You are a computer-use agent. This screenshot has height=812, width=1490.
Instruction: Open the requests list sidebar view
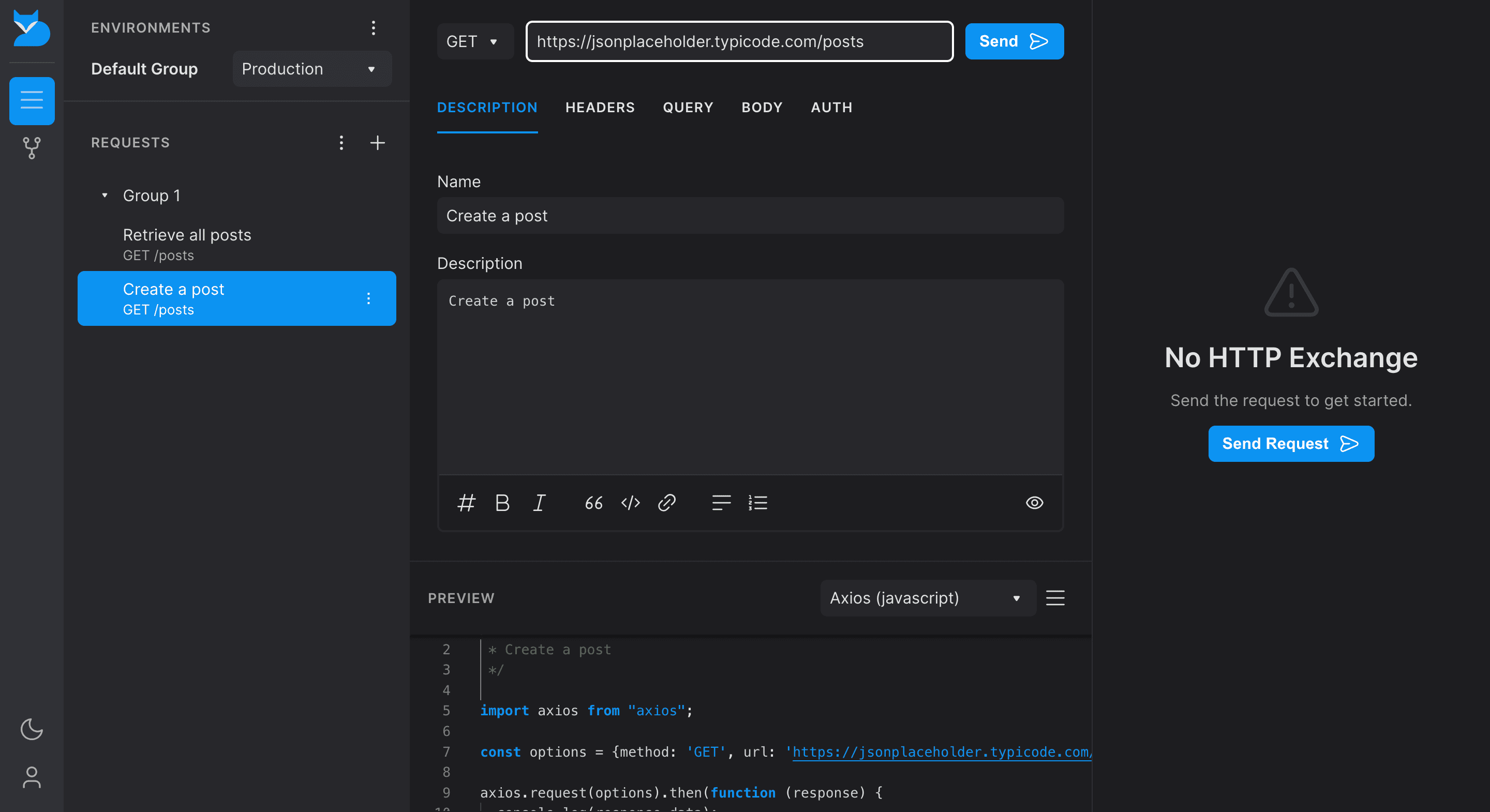(32, 101)
